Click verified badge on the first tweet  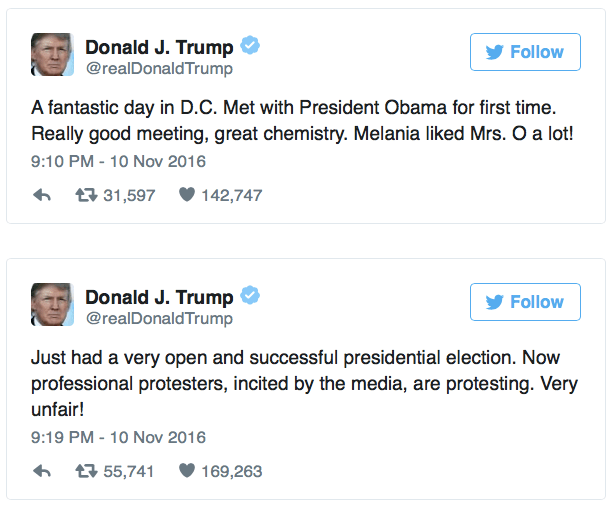coord(251,47)
